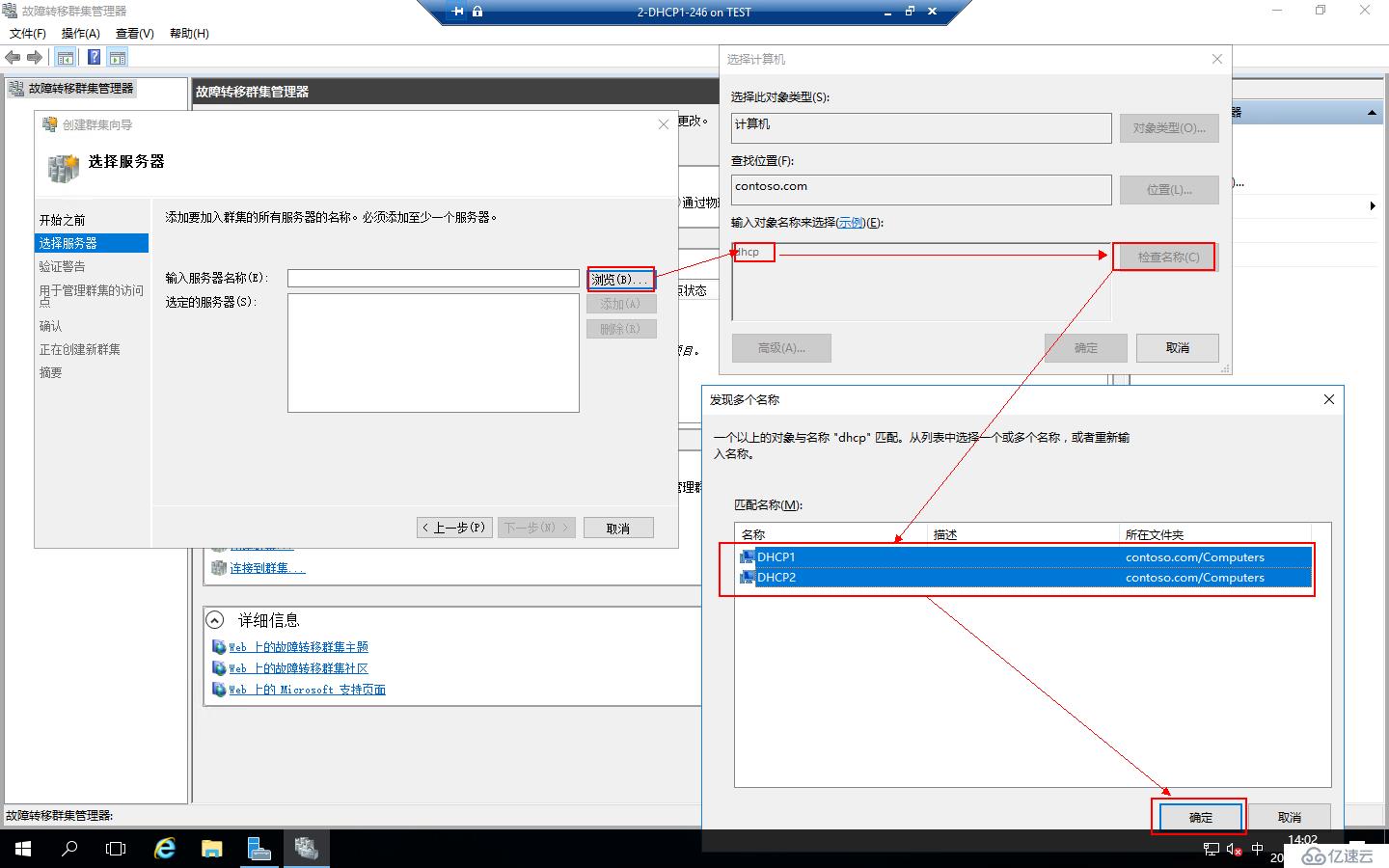Screen dimensions: 1389x868
Task: Click the contoso.com location field
Action: pos(921,189)
